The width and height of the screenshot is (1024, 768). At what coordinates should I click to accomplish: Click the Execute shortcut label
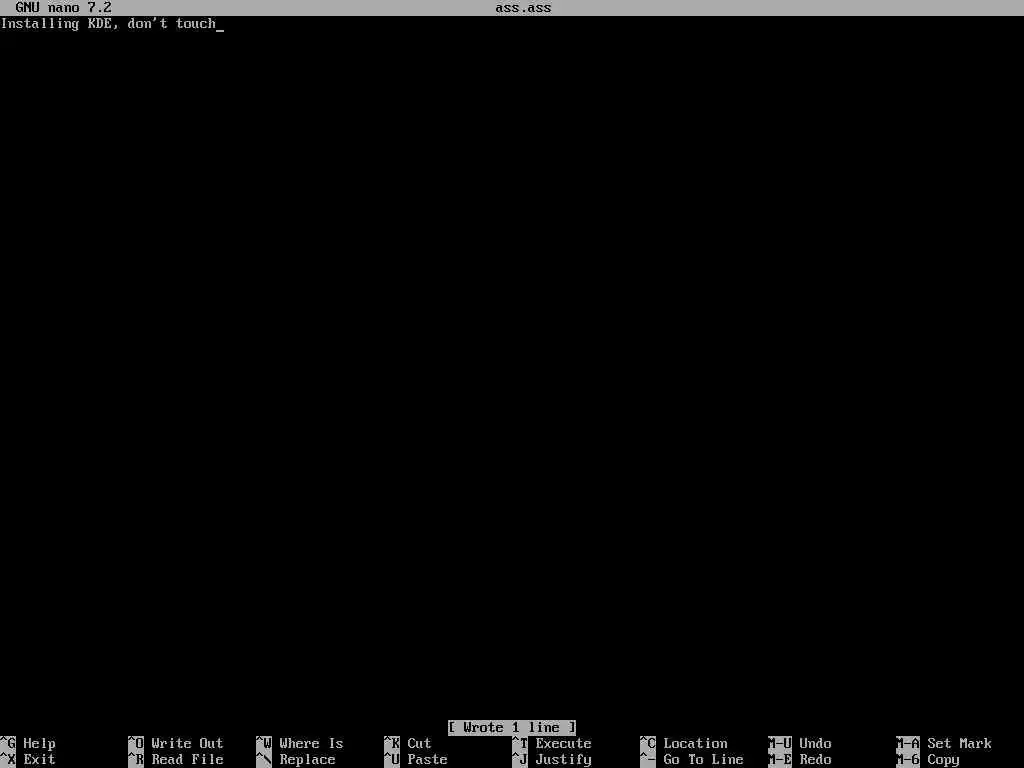click(564, 743)
